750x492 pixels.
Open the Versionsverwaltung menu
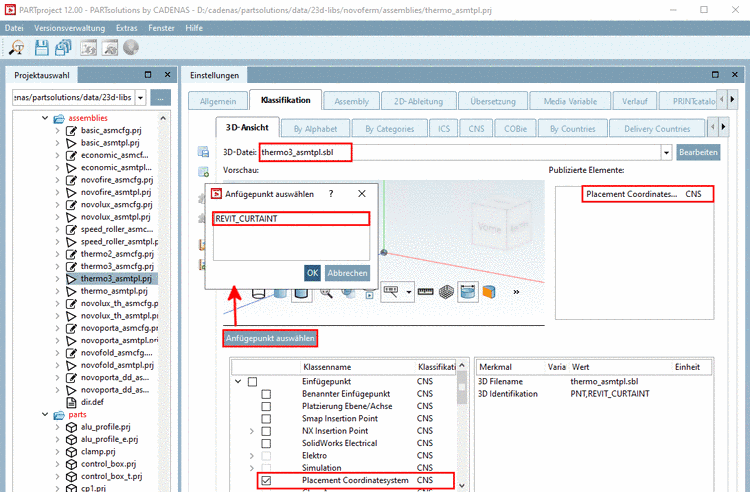[x=69, y=28]
